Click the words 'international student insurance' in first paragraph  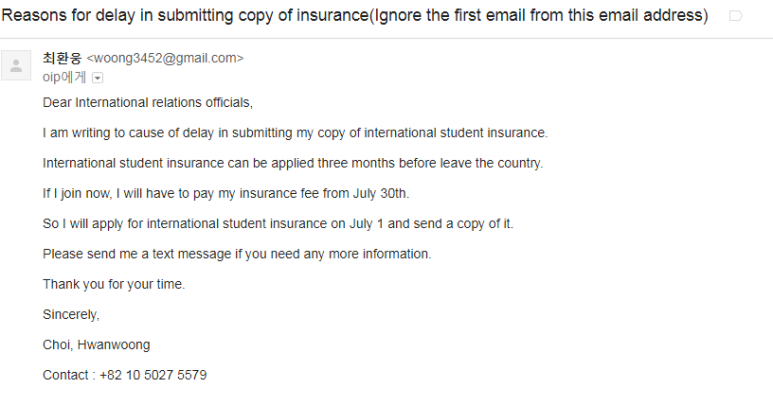pyautogui.click(x=456, y=133)
